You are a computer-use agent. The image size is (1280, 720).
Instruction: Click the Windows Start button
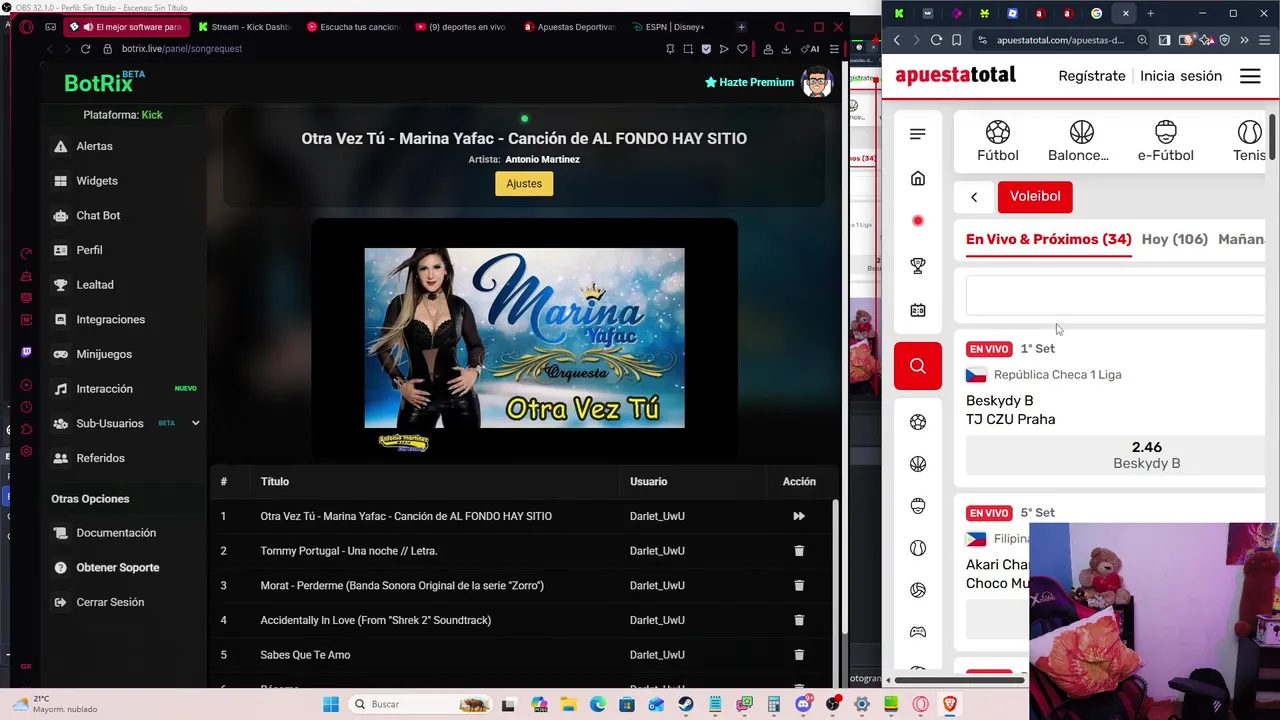coord(330,704)
